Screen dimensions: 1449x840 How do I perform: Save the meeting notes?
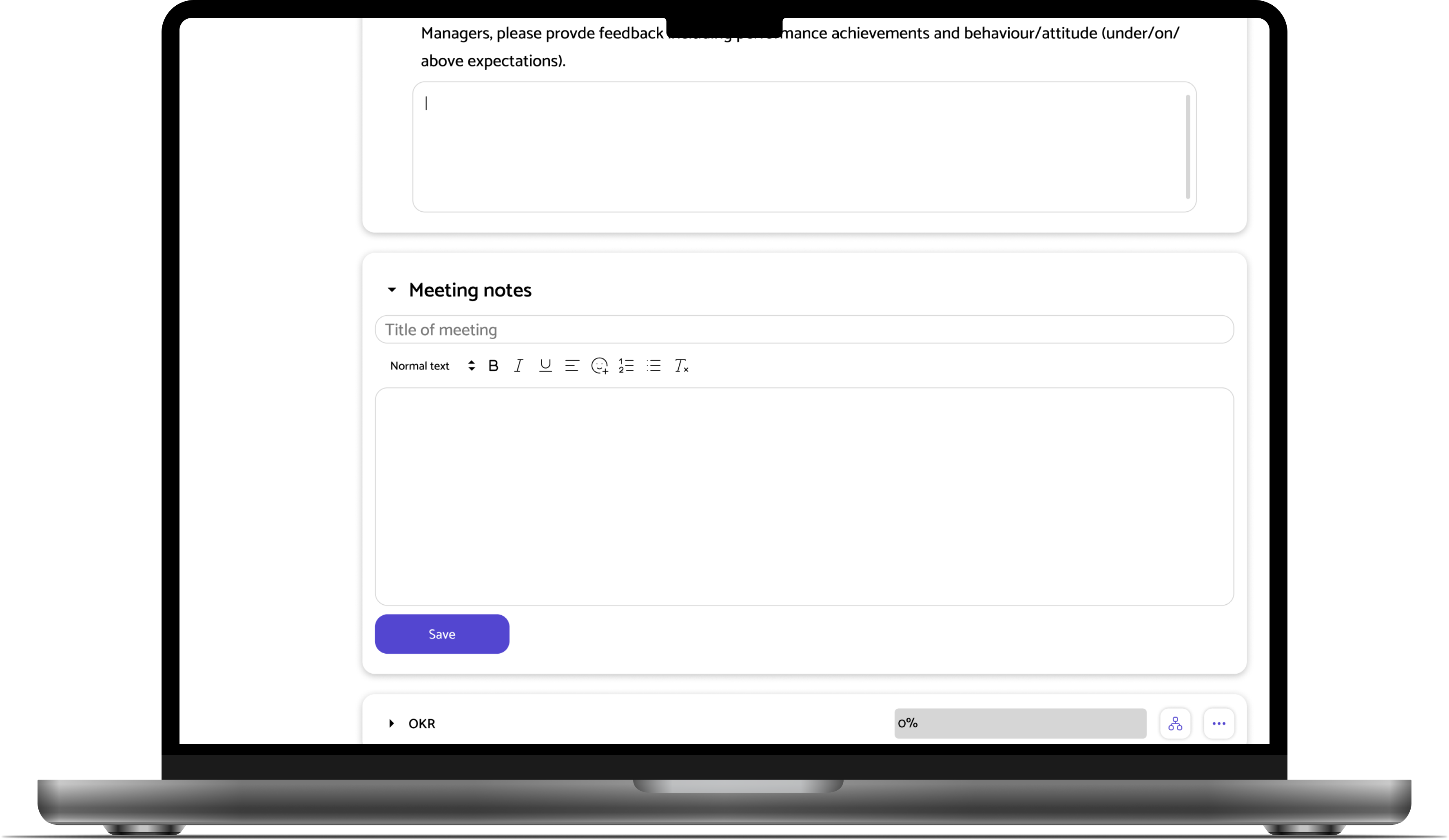442,634
